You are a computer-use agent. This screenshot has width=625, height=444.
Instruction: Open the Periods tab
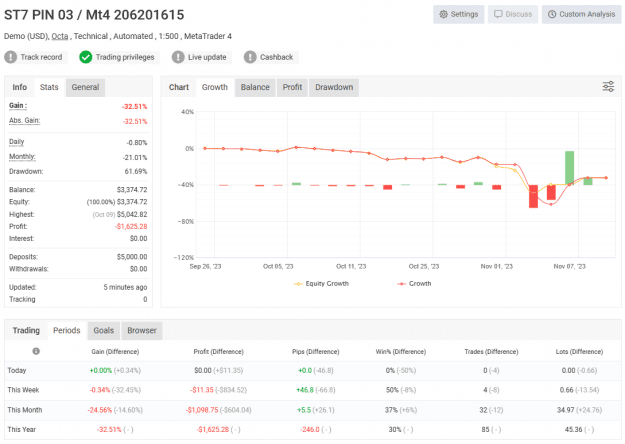pos(67,330)
